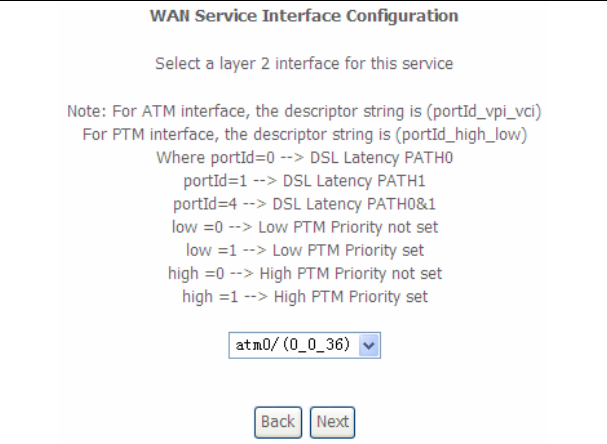The height and width of the screenshot is (444, 607).
Task: Click 'high =1 --> High PTM Priority set'
Action: pos(305,297)
